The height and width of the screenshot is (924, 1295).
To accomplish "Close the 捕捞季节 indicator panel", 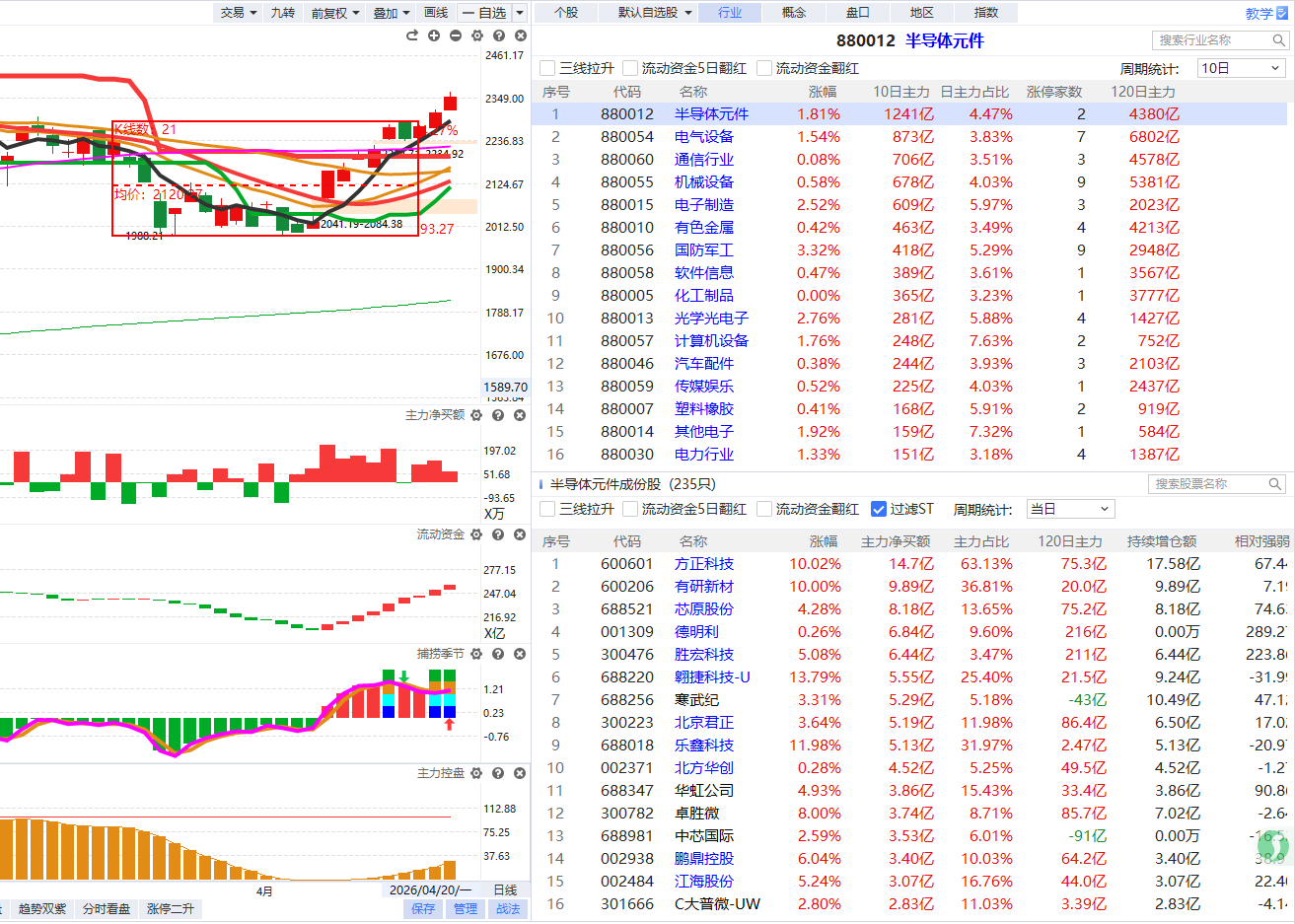I will pos(521,654).
